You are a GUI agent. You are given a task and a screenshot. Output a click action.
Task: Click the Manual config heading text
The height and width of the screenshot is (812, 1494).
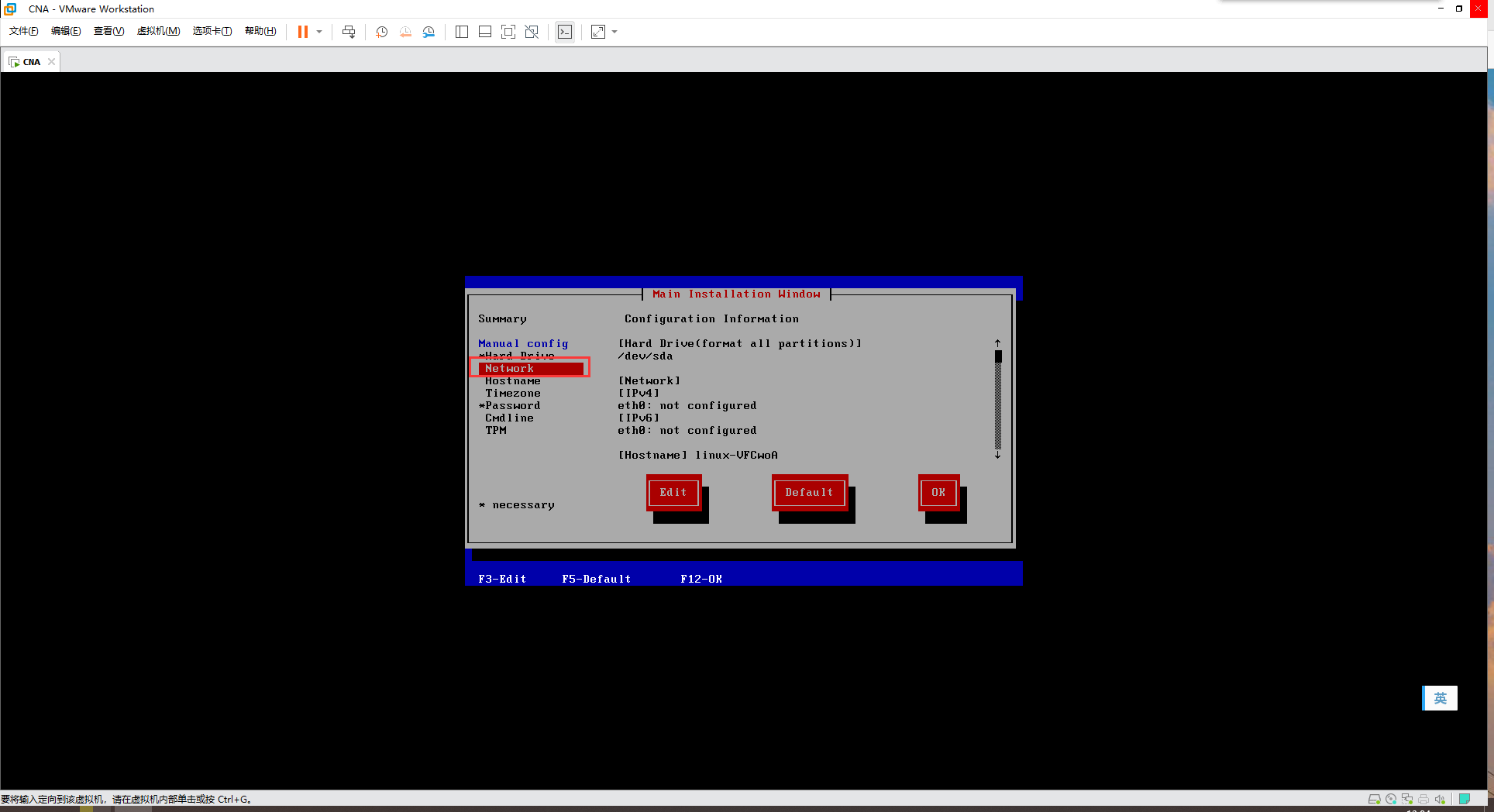523,344
